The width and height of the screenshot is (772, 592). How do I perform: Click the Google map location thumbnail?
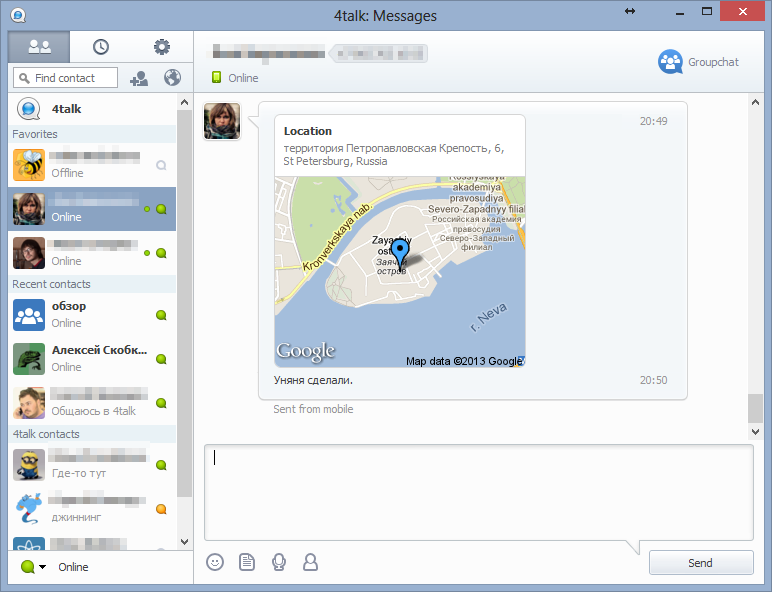[399, 272]
